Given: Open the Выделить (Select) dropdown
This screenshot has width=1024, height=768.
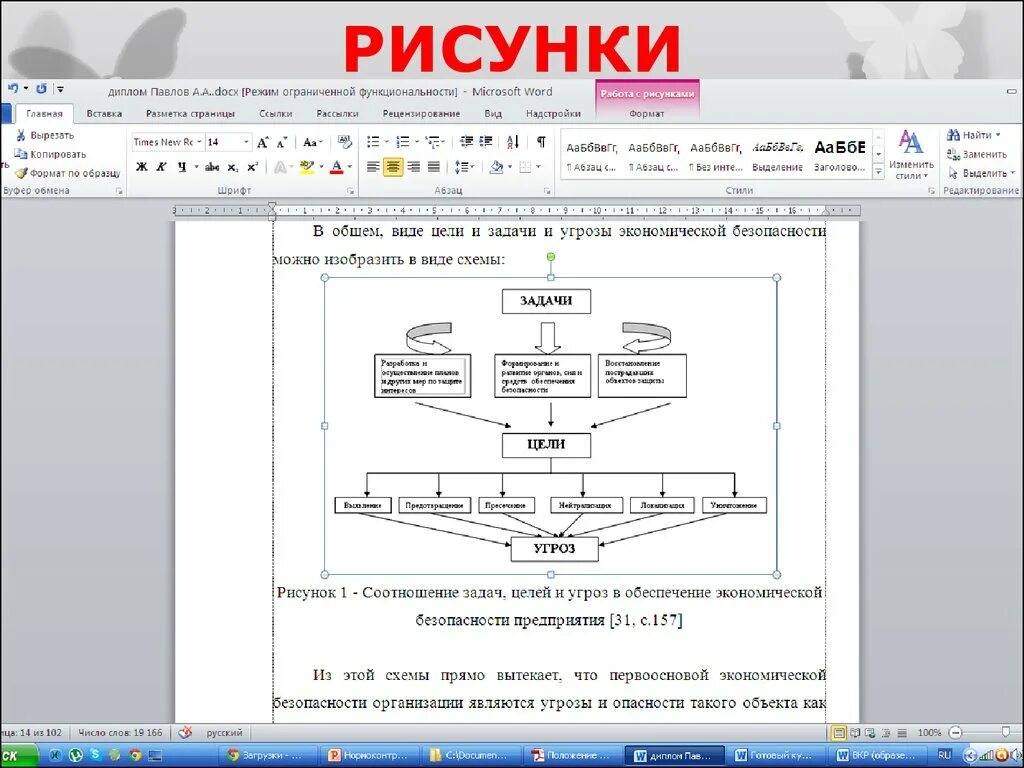Looking at the screenshot, I should pos(981,173).
